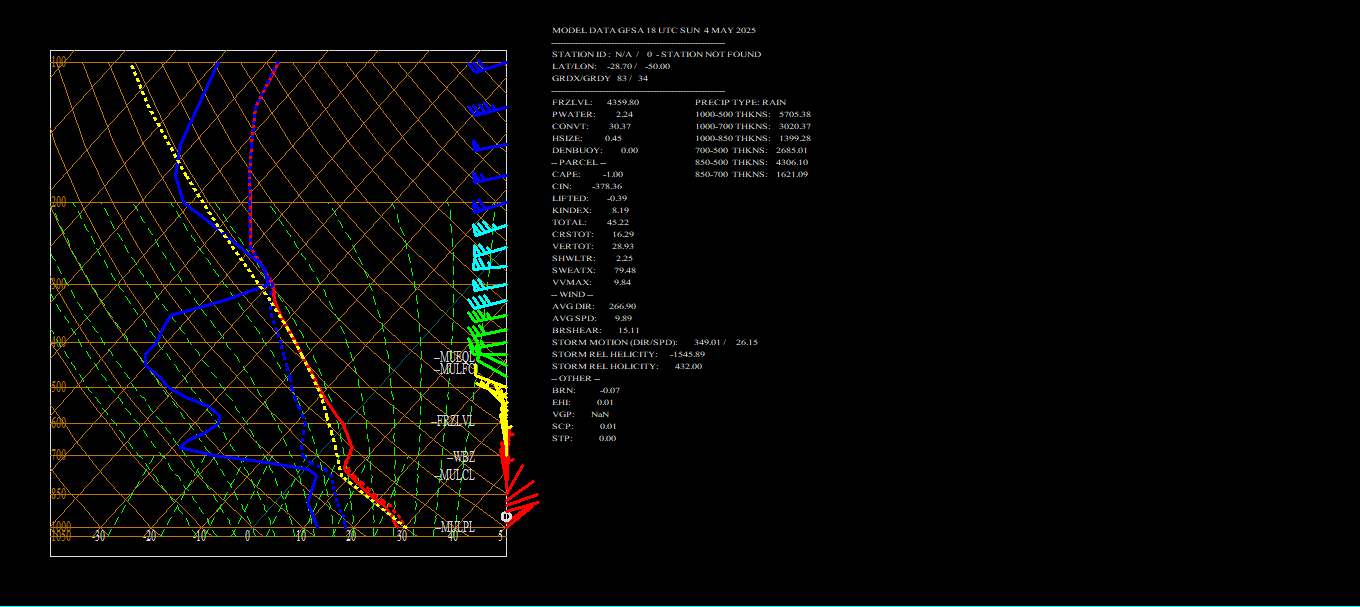Image resolution: width=1360 pixels, height=607 pixels.
Task: Click the '-- PARCEL --' section header
Action: click(x=579, y=162)
